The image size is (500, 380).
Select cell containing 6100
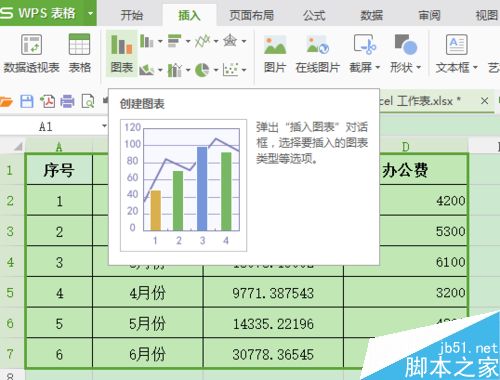pos(423,262)
